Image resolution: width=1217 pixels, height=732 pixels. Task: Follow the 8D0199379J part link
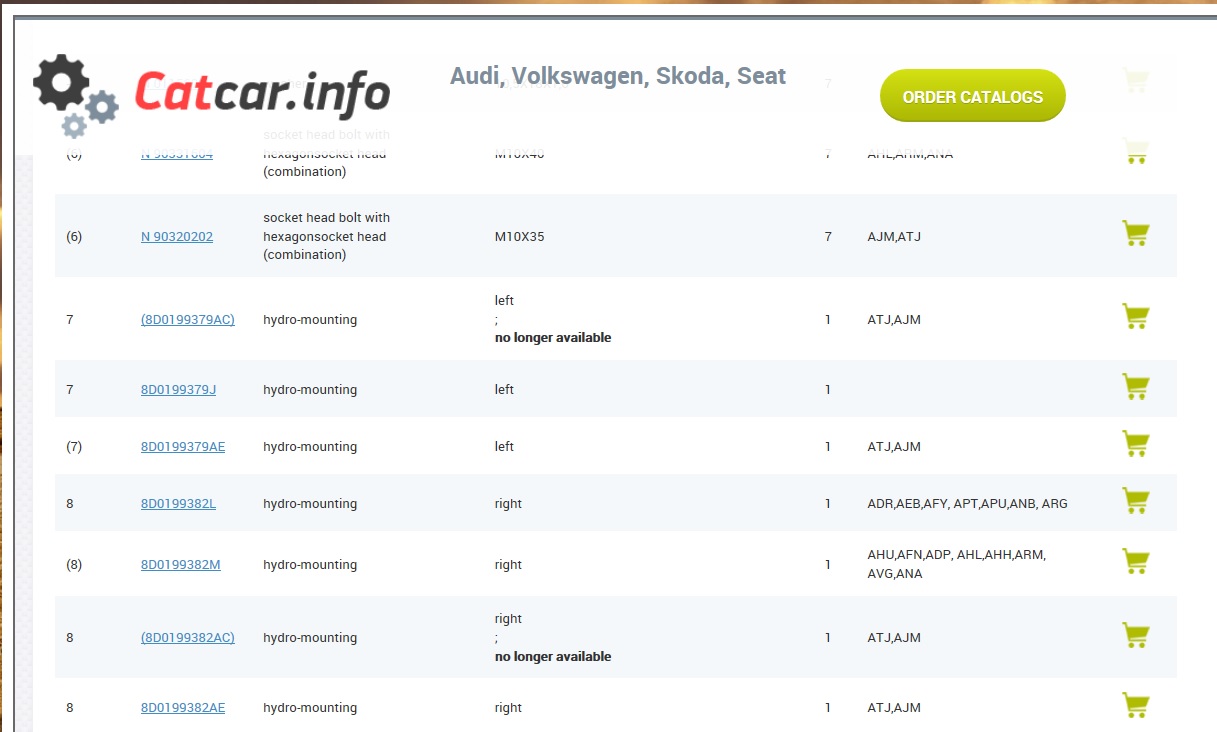point(178,390)
